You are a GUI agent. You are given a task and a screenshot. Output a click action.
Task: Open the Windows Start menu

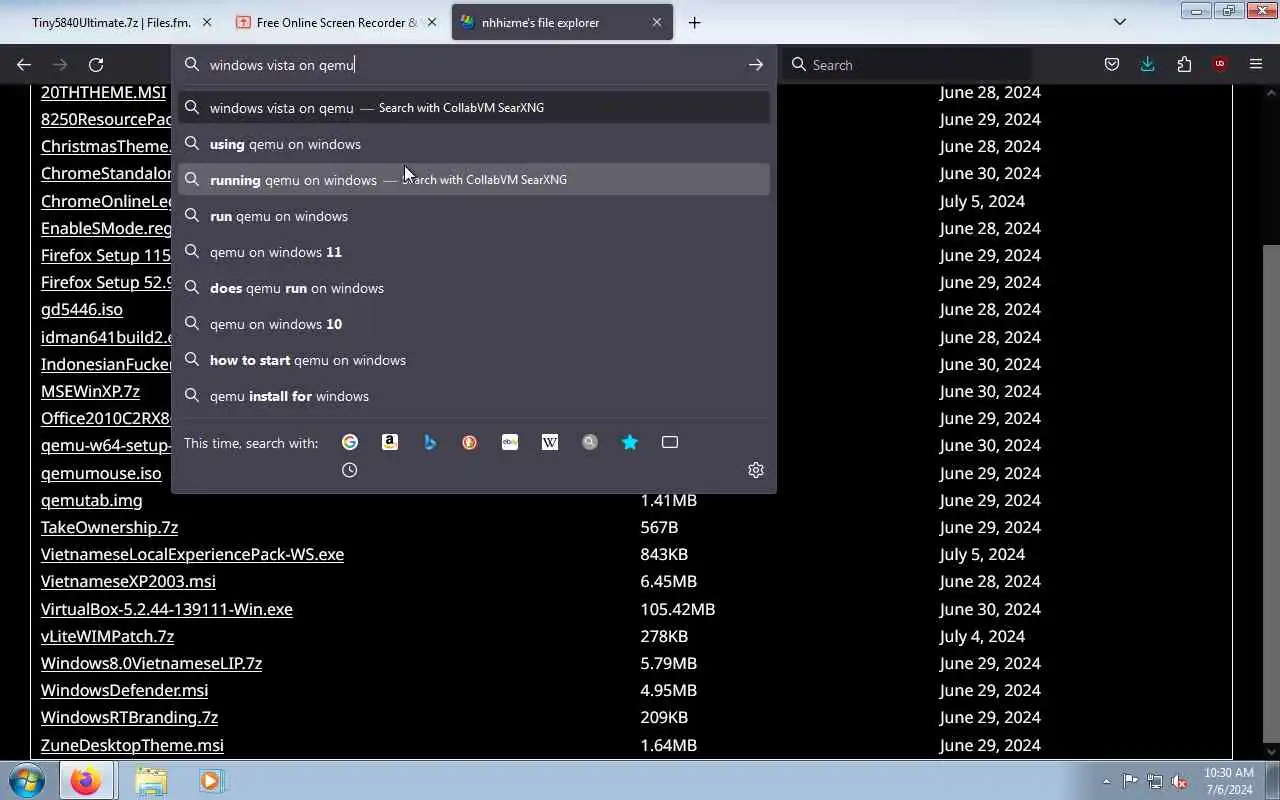[x=27, y=780]
